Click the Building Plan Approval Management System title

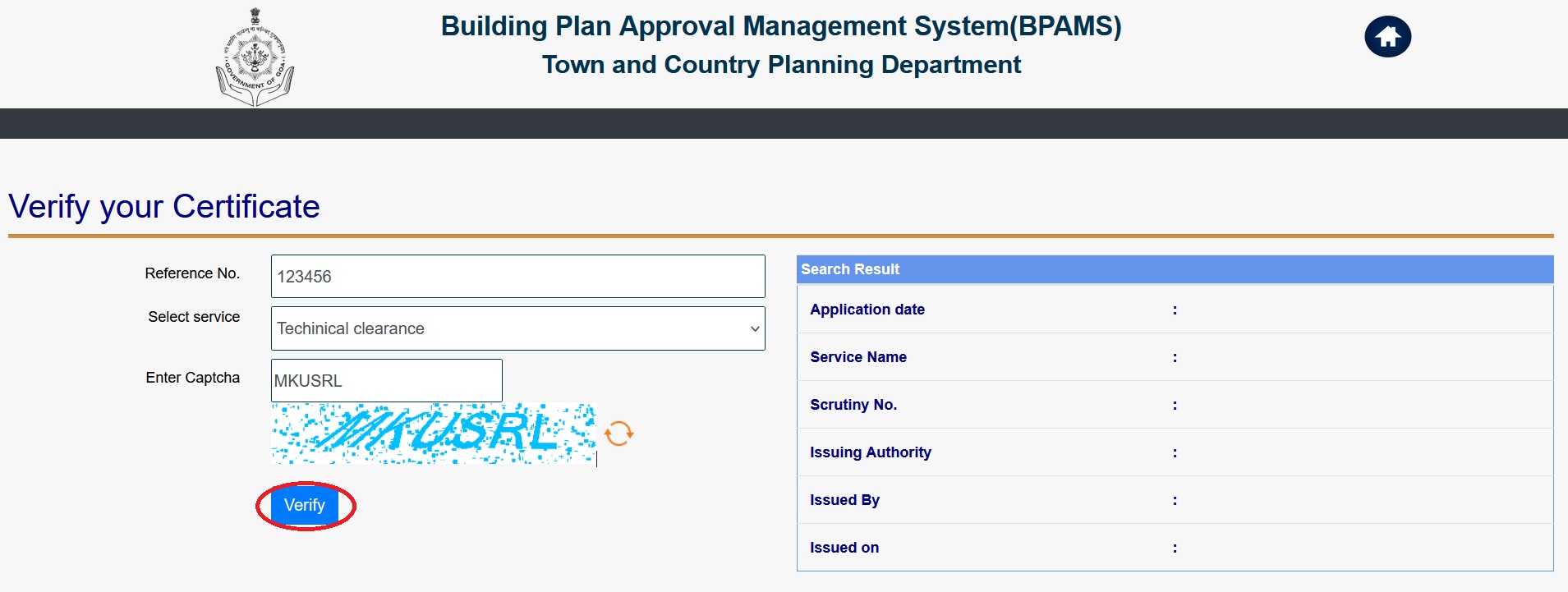(780, 26)
